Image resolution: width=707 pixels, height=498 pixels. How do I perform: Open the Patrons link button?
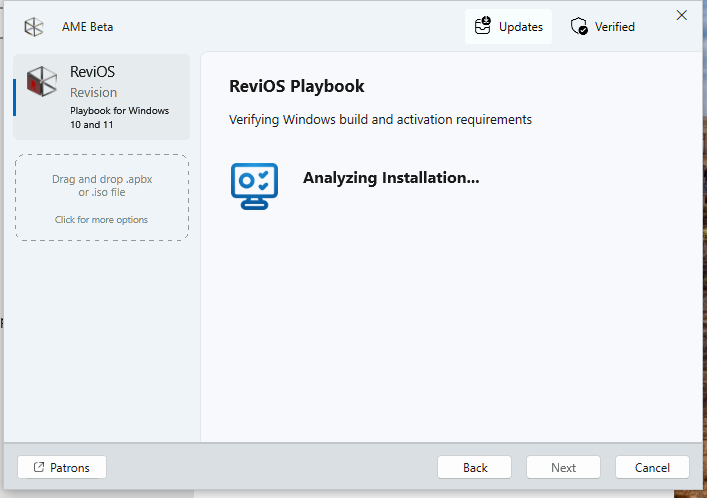click(62, 467)
